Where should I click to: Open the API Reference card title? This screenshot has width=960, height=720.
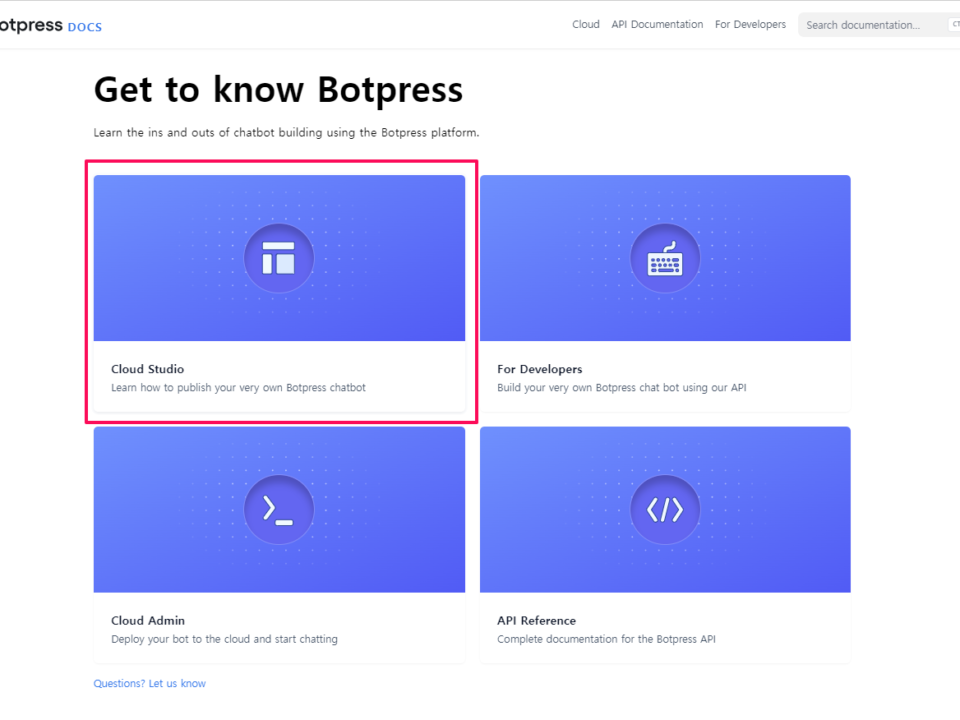(x=536, y=620)
